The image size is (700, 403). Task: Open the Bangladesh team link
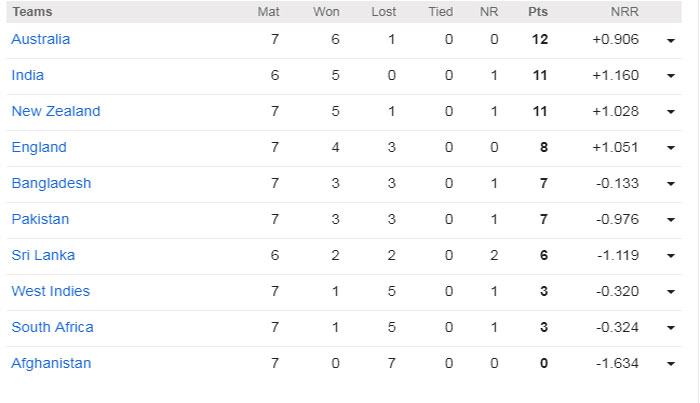(x=51, y=183)
